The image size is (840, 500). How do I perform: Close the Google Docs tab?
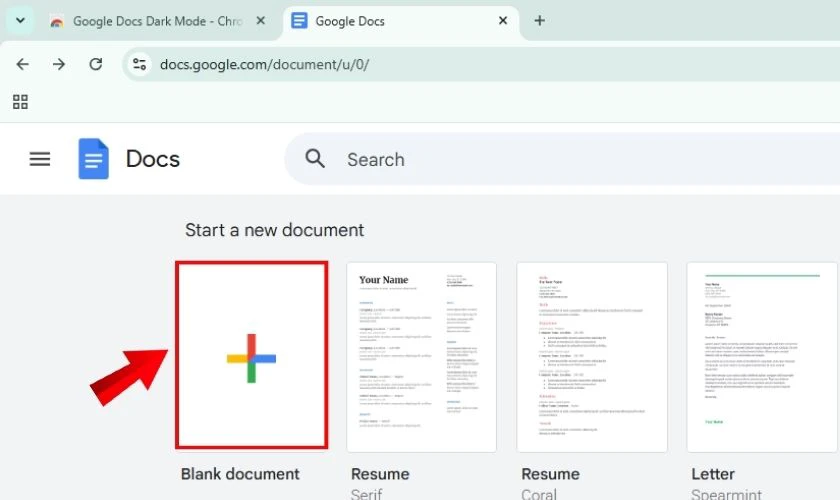click(x=502, y=21)
